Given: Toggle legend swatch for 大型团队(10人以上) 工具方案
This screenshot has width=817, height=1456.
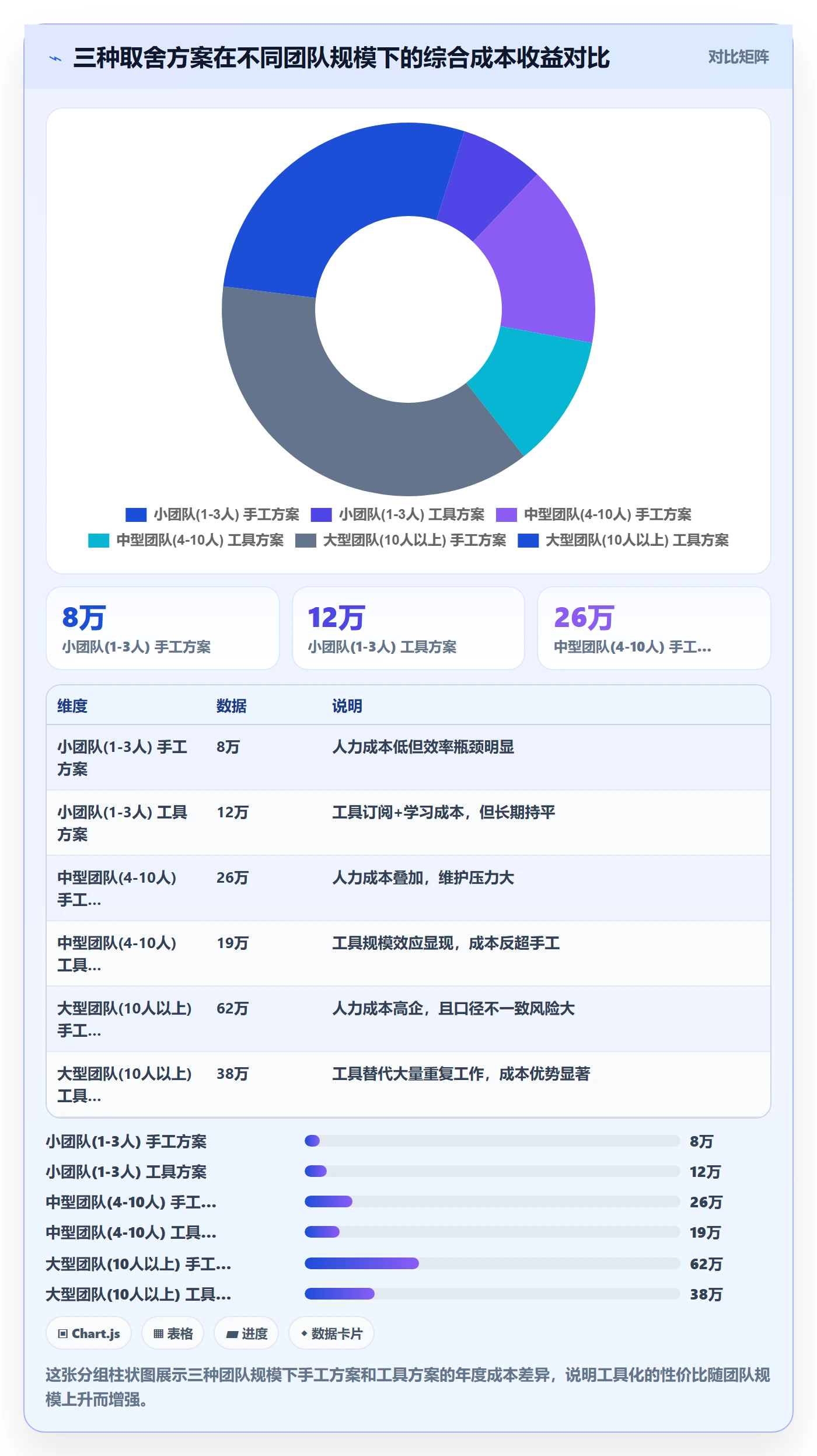Looking at the screenshot, I should (528, 540).
